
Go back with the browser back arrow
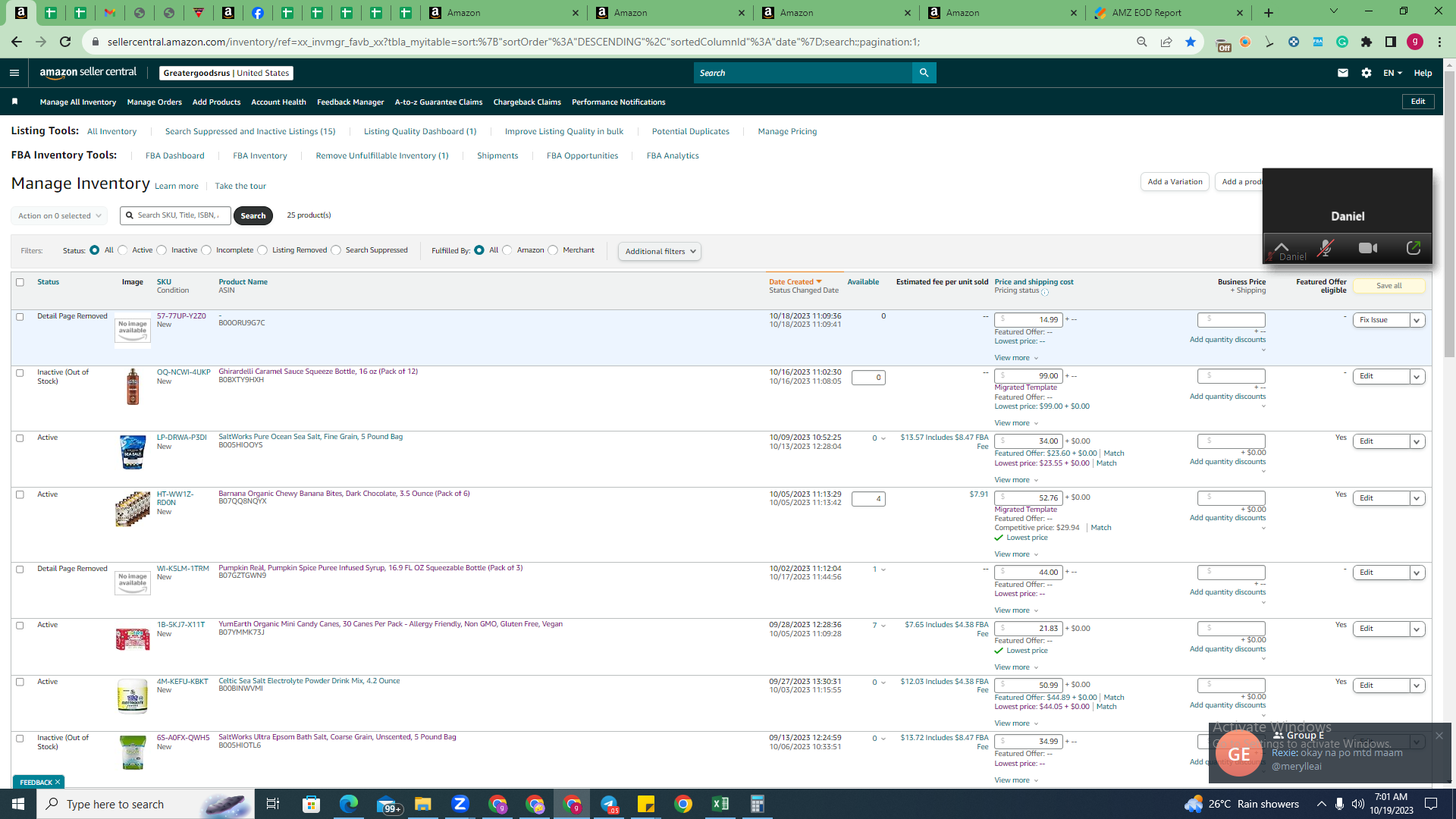17,42
